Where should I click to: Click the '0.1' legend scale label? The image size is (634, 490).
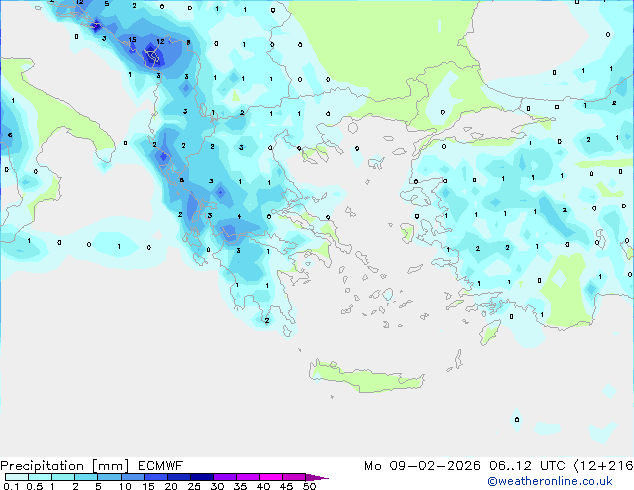11,486
